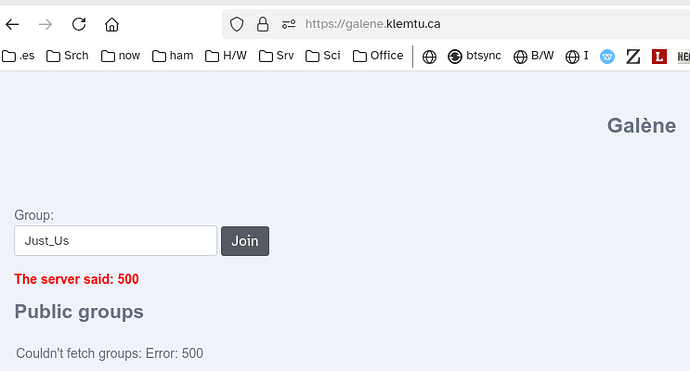690x371 pixels.
Task: Open the B/W bookmark
Action: click(x=533, y=56)
